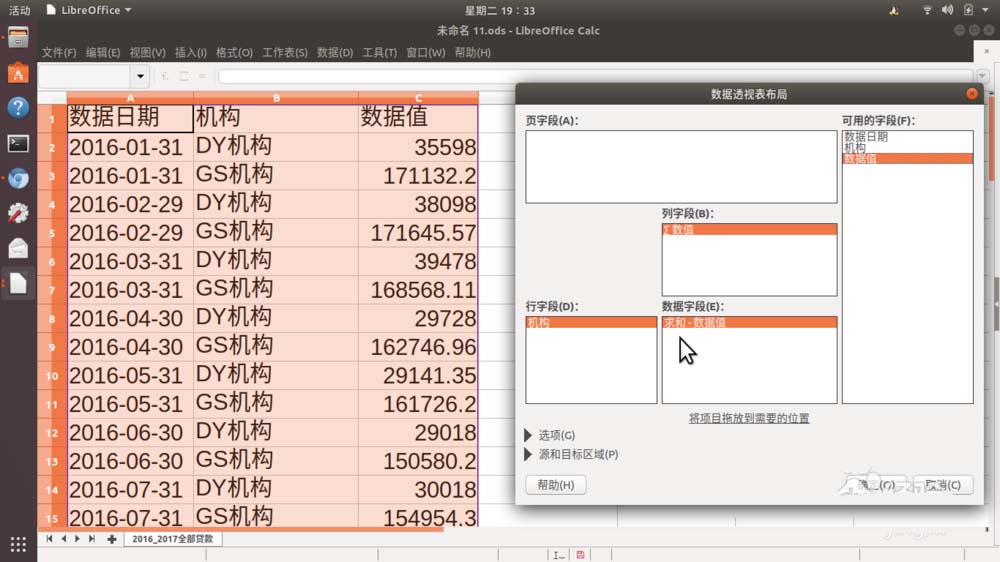
Task: Click the volume icon in the system tray
Action: [x=947, y=10]
